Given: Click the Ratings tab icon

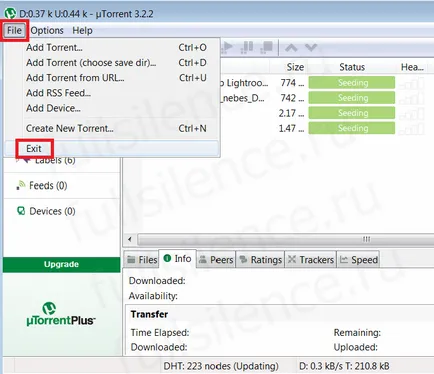Looking at the screenshot, I should pos(244,259).
